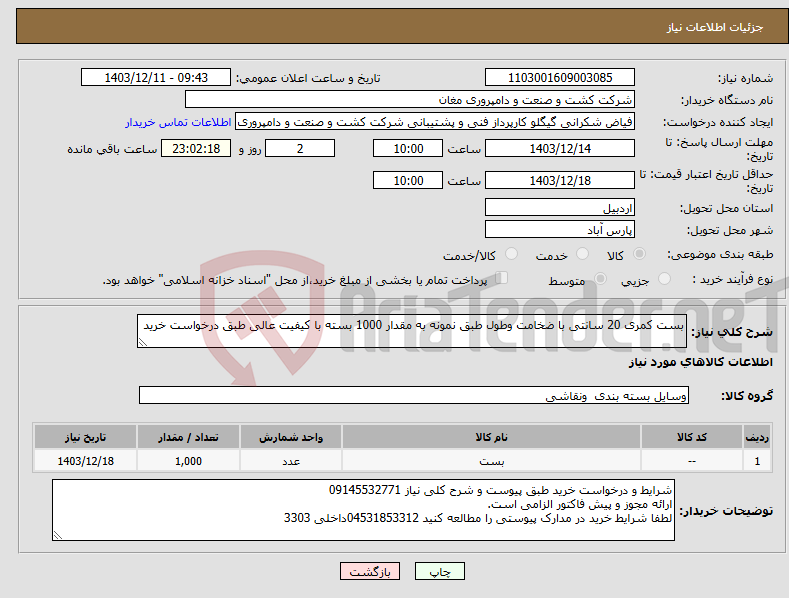This screenshot has height=598, width=789.
Task: Click the تاریخ نیاز column header
Action: (86, 436)
